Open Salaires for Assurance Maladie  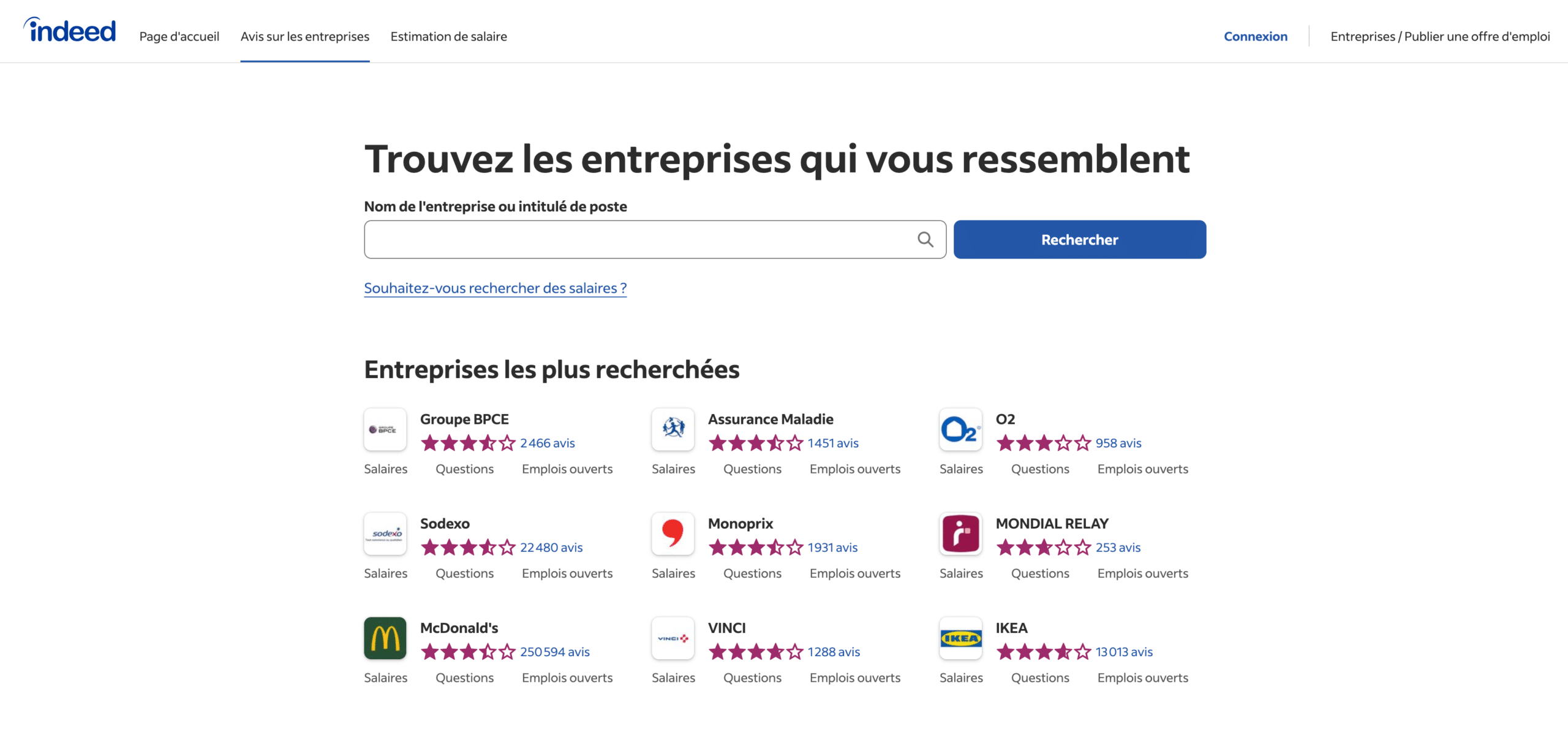click(x=674, y=469)
